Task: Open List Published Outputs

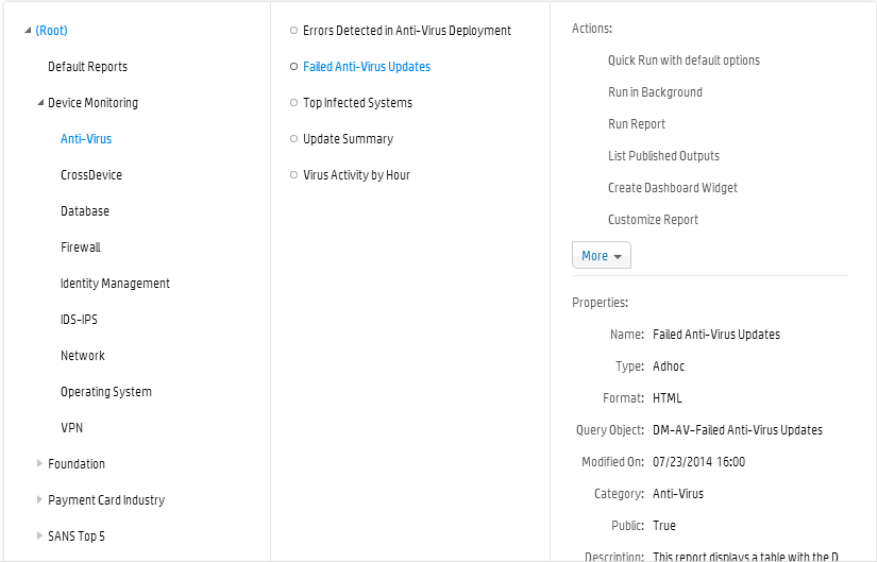Action: 663,156
